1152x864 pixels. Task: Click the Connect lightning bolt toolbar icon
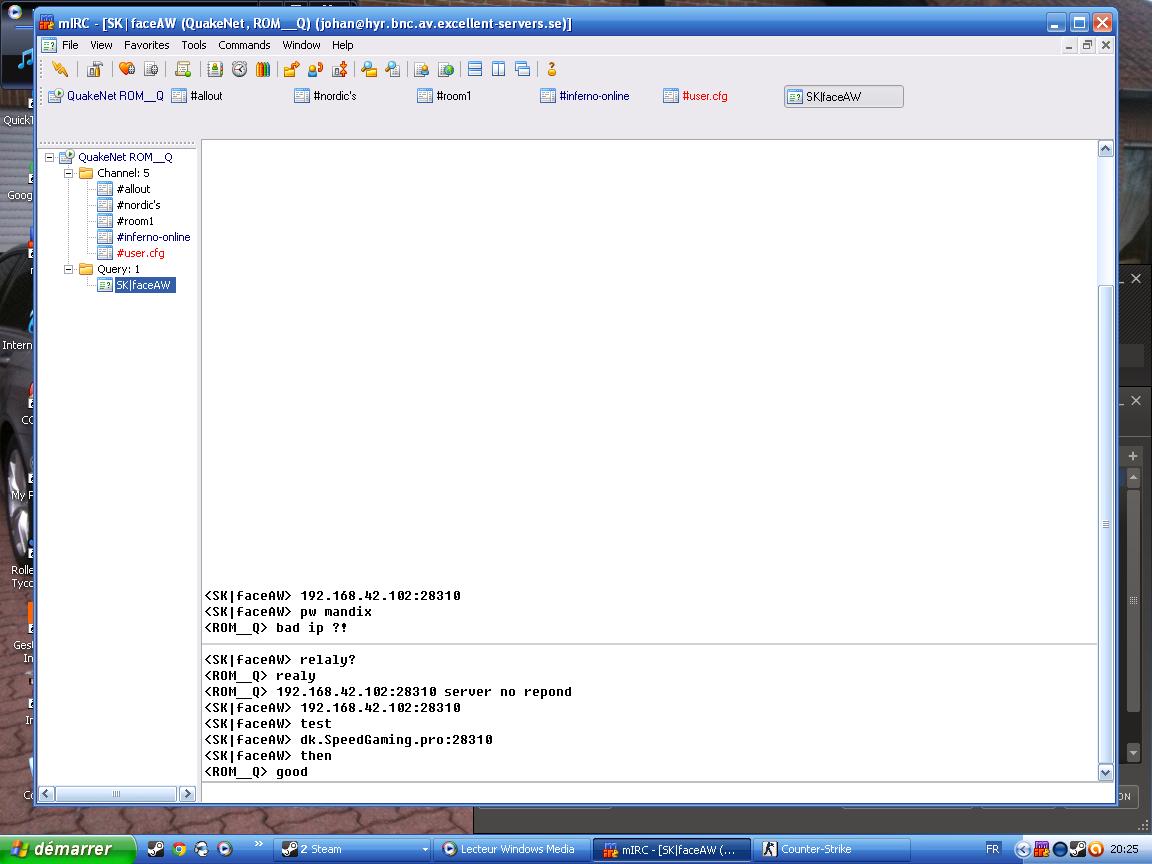click(60, 69)
